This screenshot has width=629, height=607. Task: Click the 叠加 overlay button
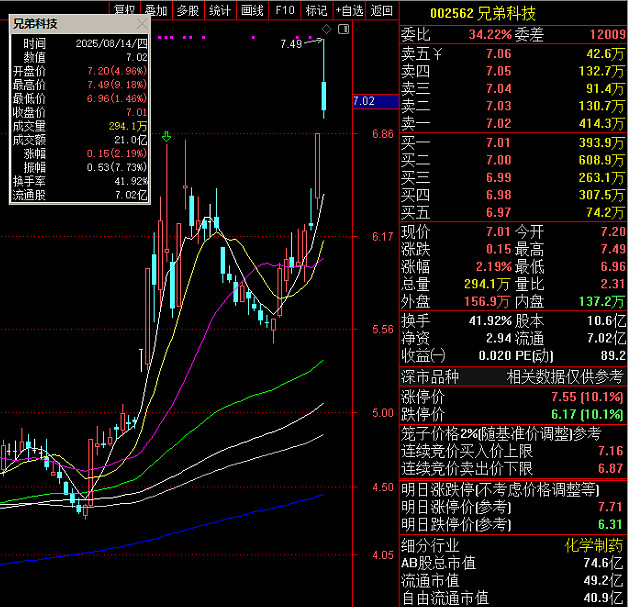pyautogui.click(x=156, y=10)
